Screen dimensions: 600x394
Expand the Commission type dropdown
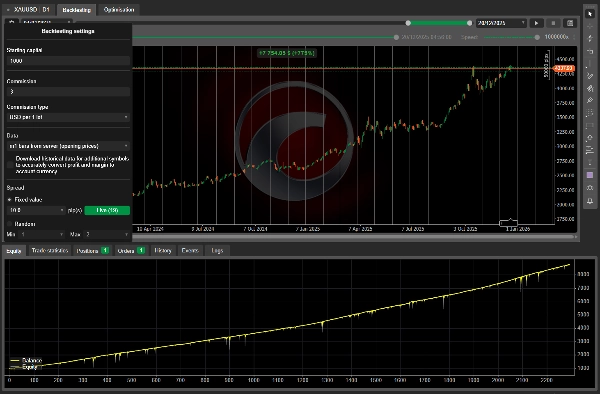click(68, 117)
